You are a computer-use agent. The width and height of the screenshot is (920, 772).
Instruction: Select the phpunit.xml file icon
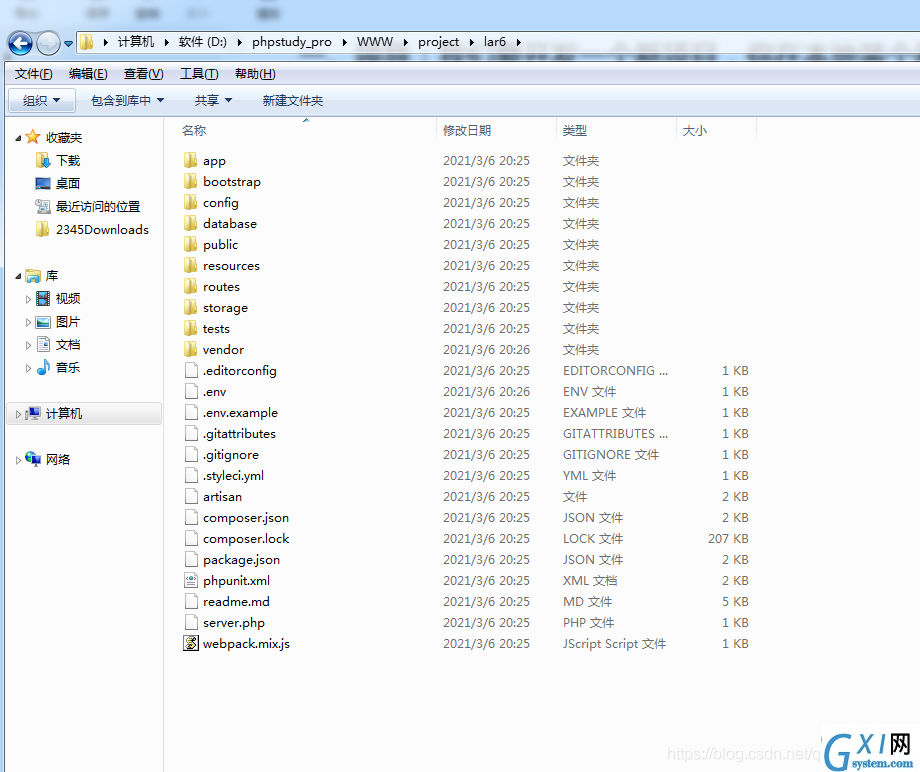coord(191,580)
